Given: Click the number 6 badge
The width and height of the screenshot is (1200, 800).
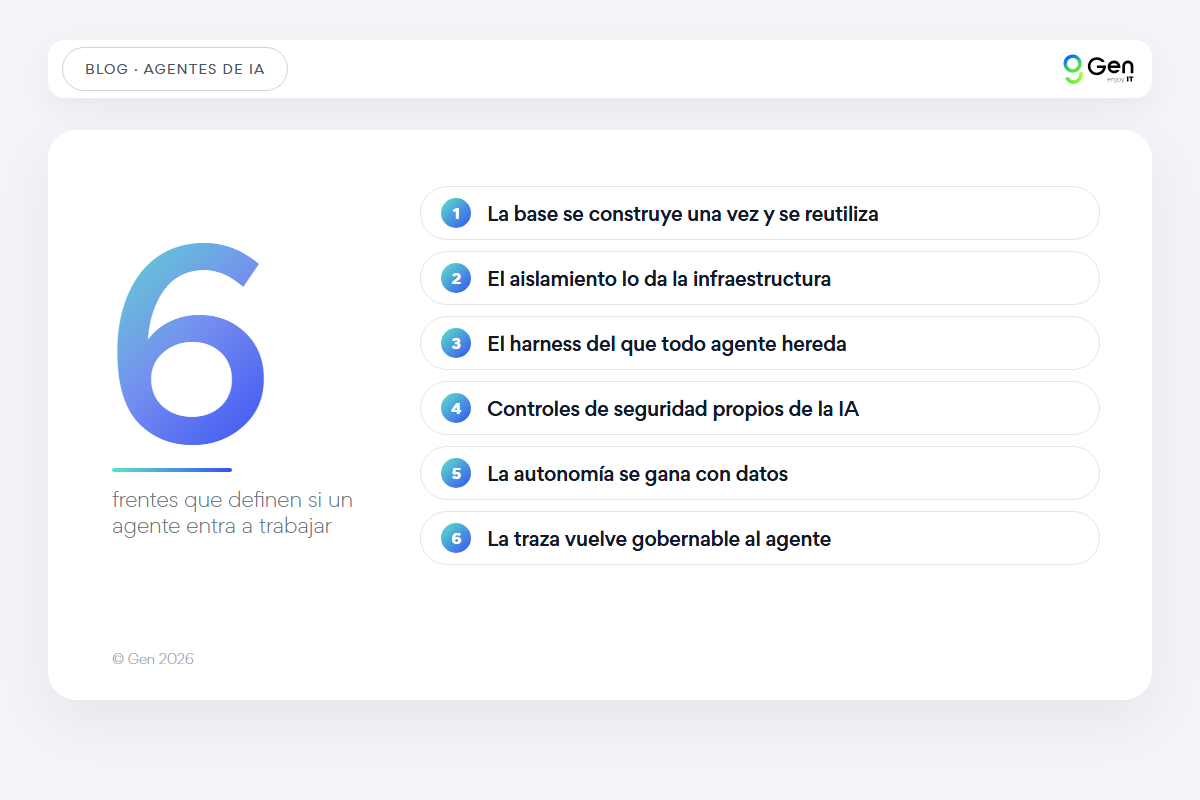Looking at the screenshot, I should [x=456, y=538].
